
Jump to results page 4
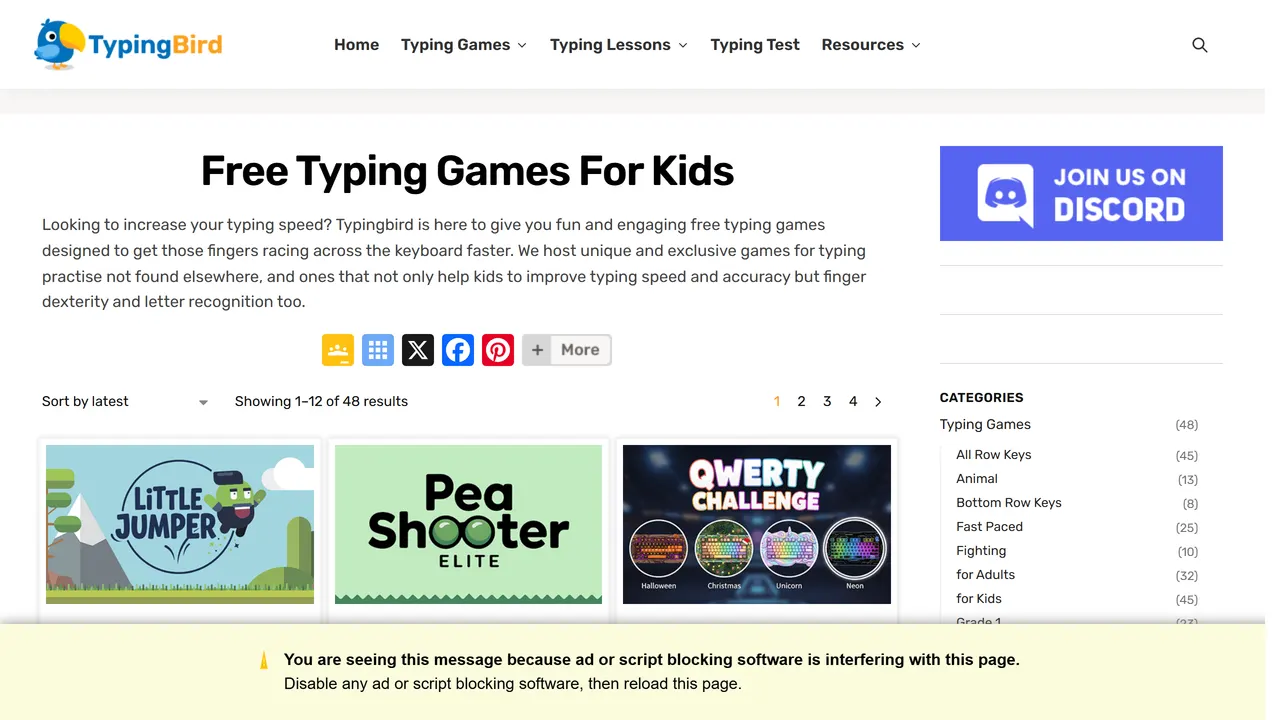(853, 402)
